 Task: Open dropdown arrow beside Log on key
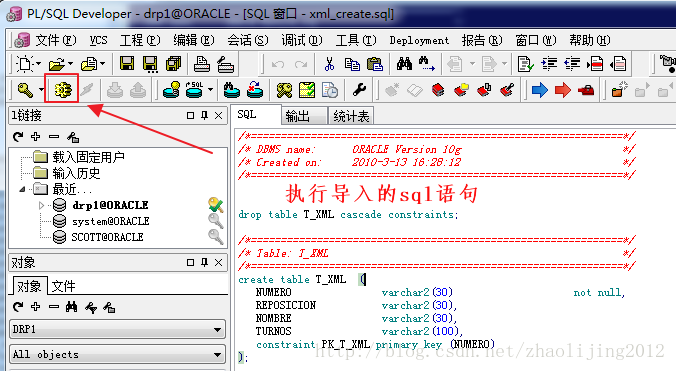click(x=41, y=90)
